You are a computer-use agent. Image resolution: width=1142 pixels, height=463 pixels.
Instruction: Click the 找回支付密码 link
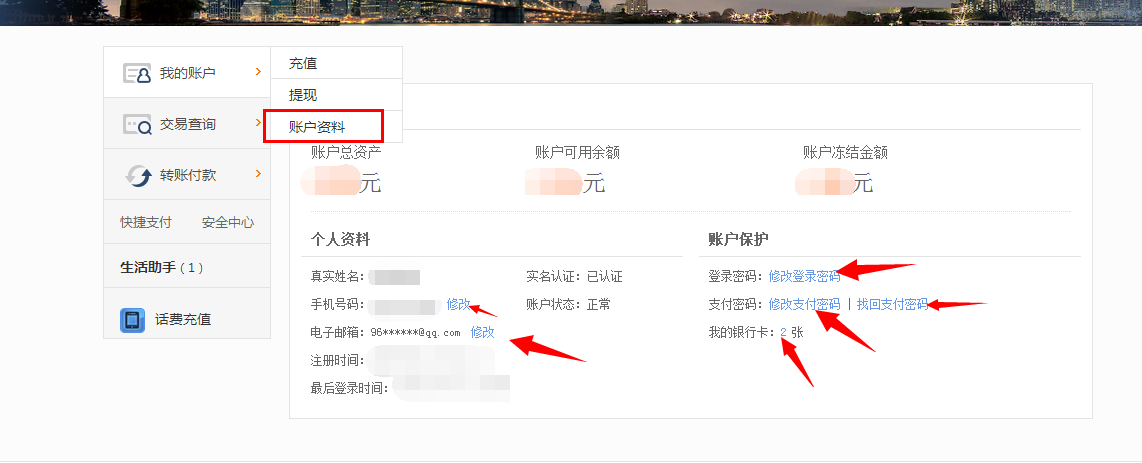tap(892, 304)
